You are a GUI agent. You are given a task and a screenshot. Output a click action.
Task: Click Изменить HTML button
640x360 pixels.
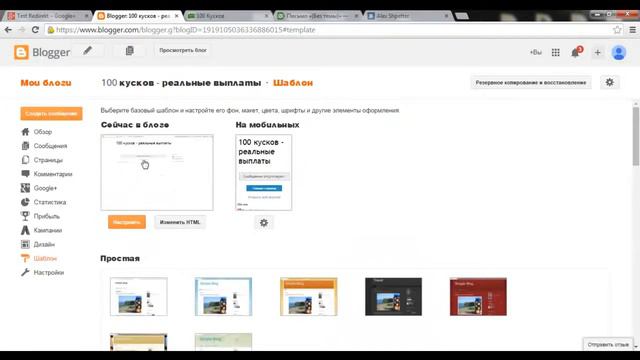180,222
